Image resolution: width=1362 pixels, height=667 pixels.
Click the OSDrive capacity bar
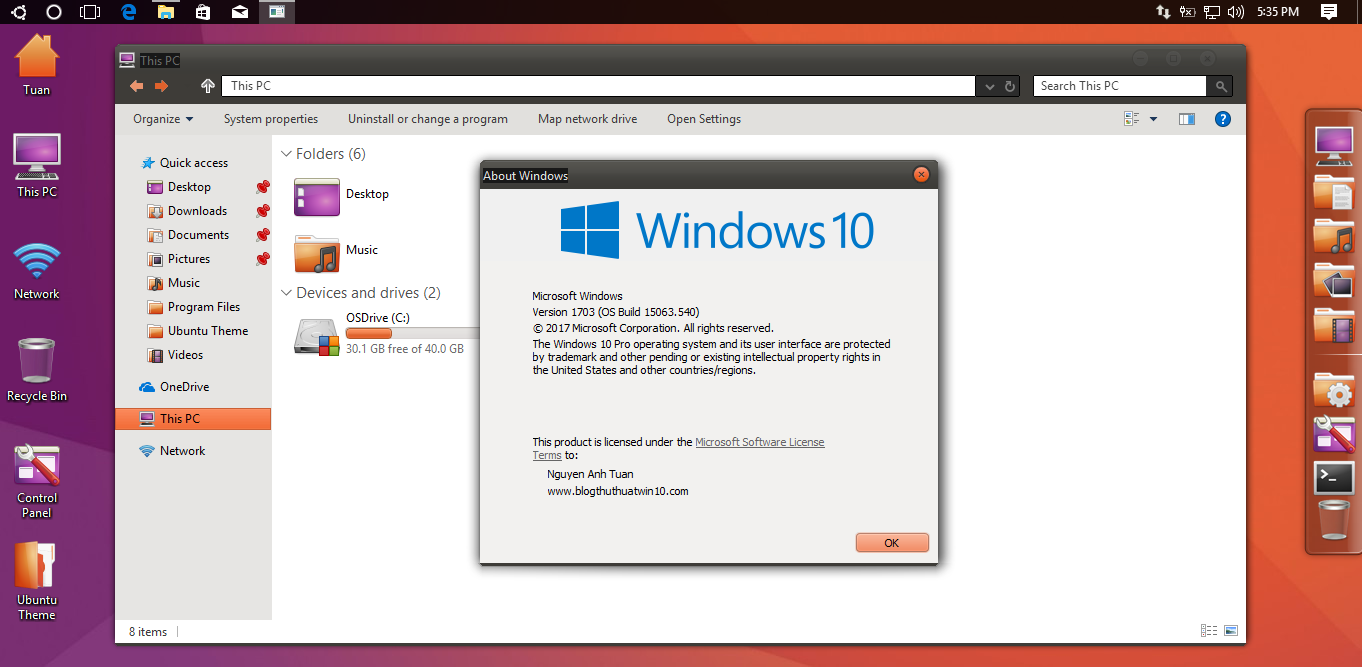coord(369,333)
